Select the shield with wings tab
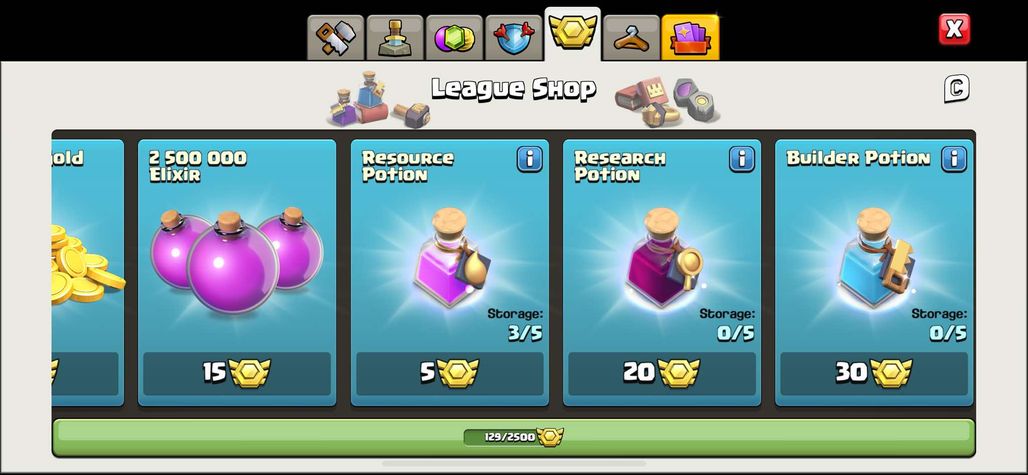 point(513,38)
